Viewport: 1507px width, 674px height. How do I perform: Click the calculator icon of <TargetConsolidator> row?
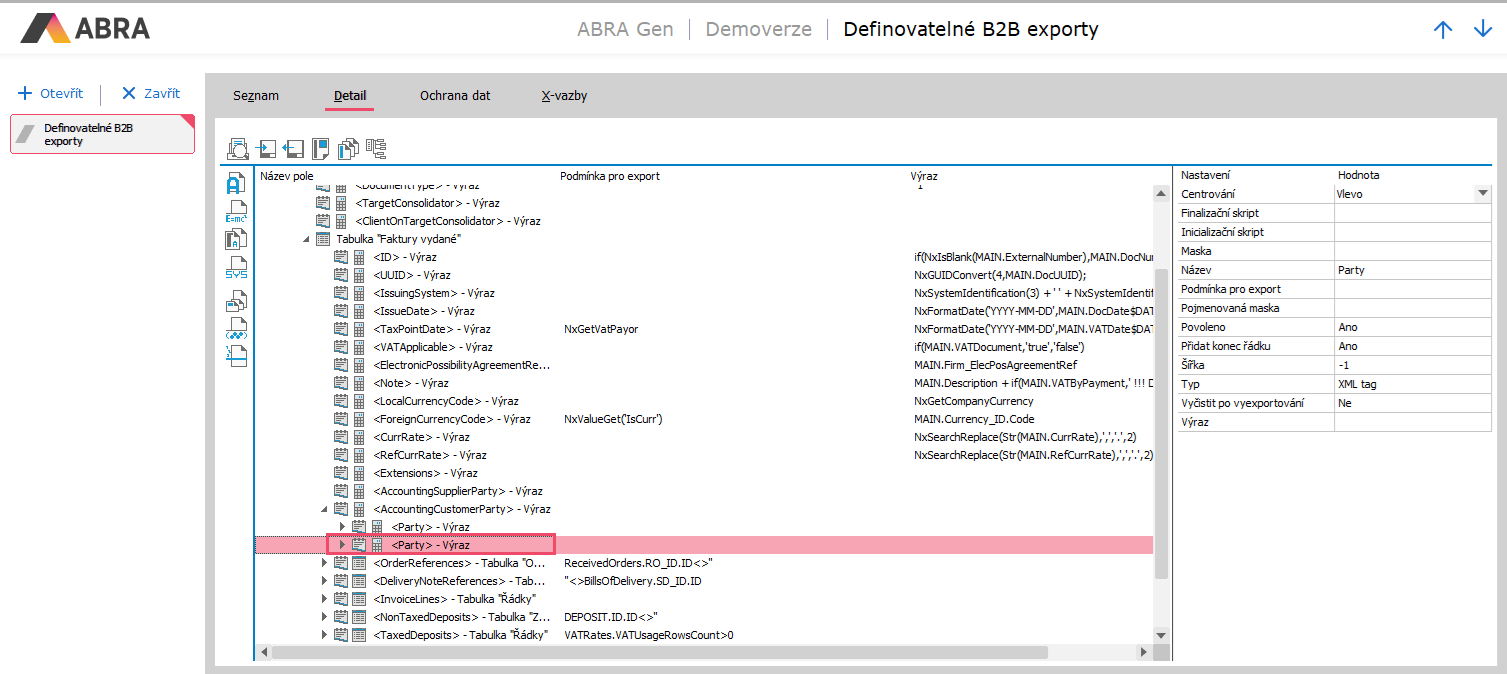[341, 203]
